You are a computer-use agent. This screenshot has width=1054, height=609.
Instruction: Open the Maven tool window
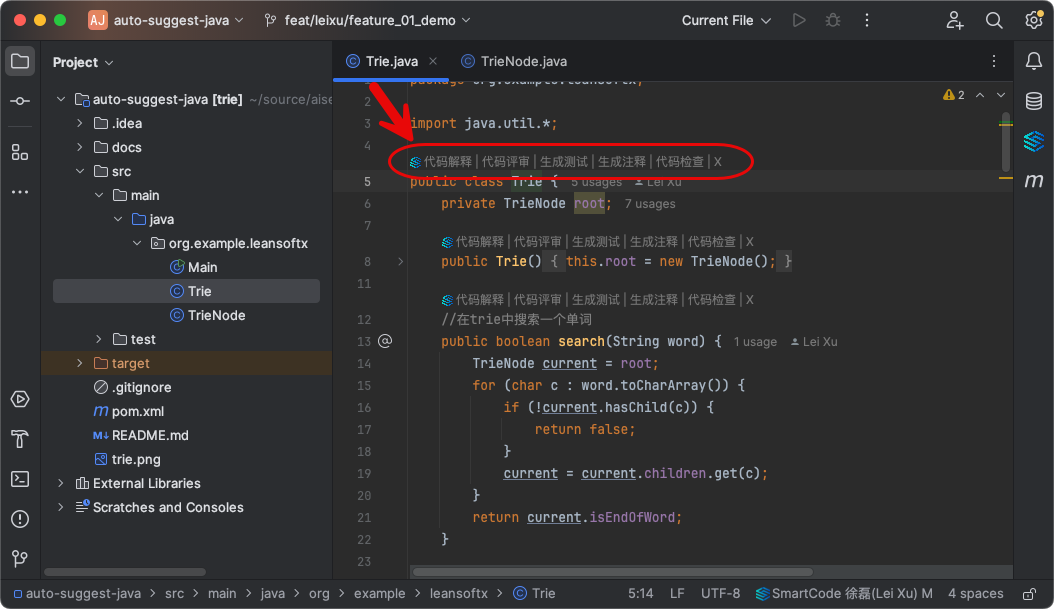coord(1034,180)
